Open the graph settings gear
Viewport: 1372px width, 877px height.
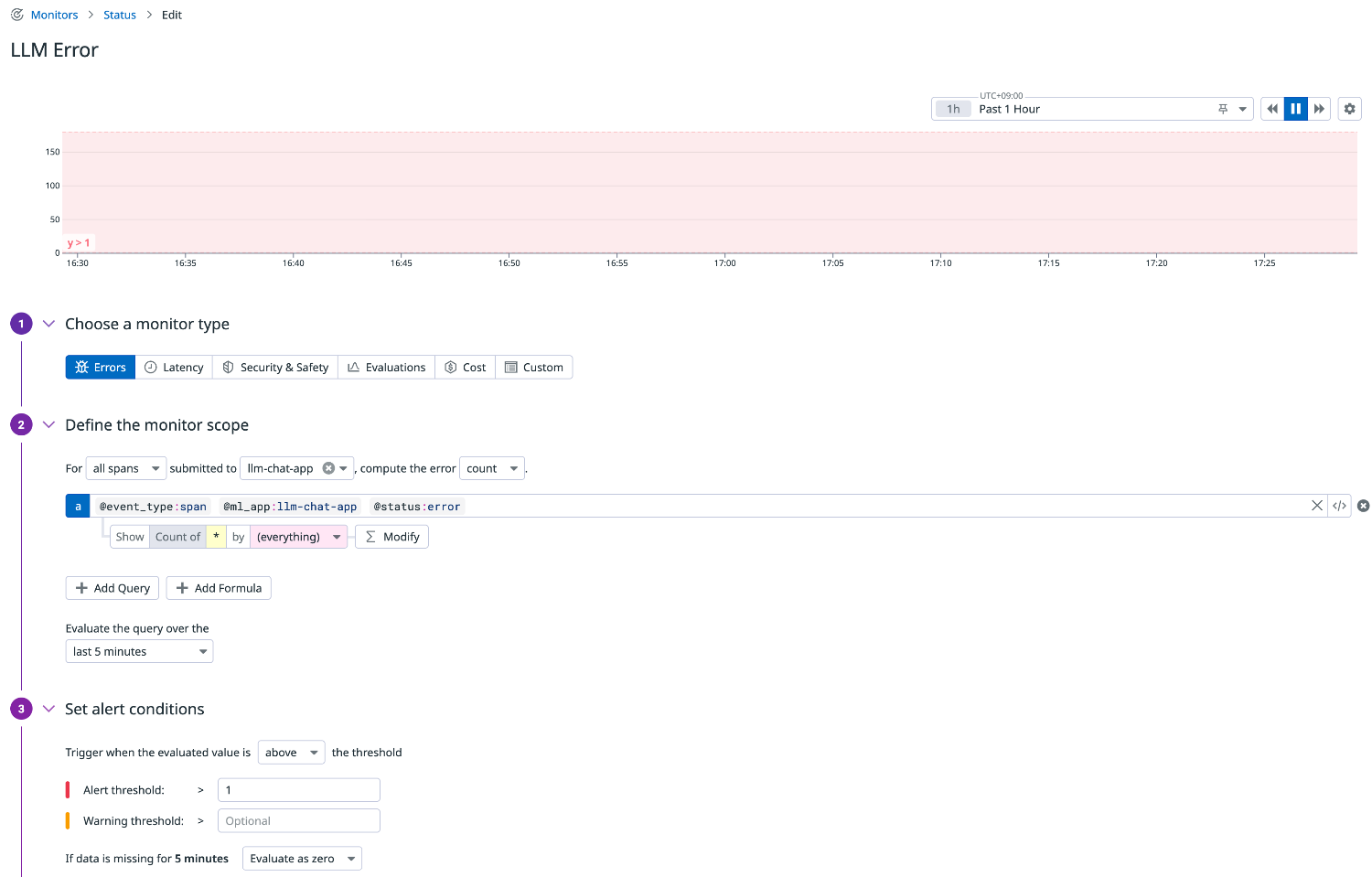[1349, 109]
